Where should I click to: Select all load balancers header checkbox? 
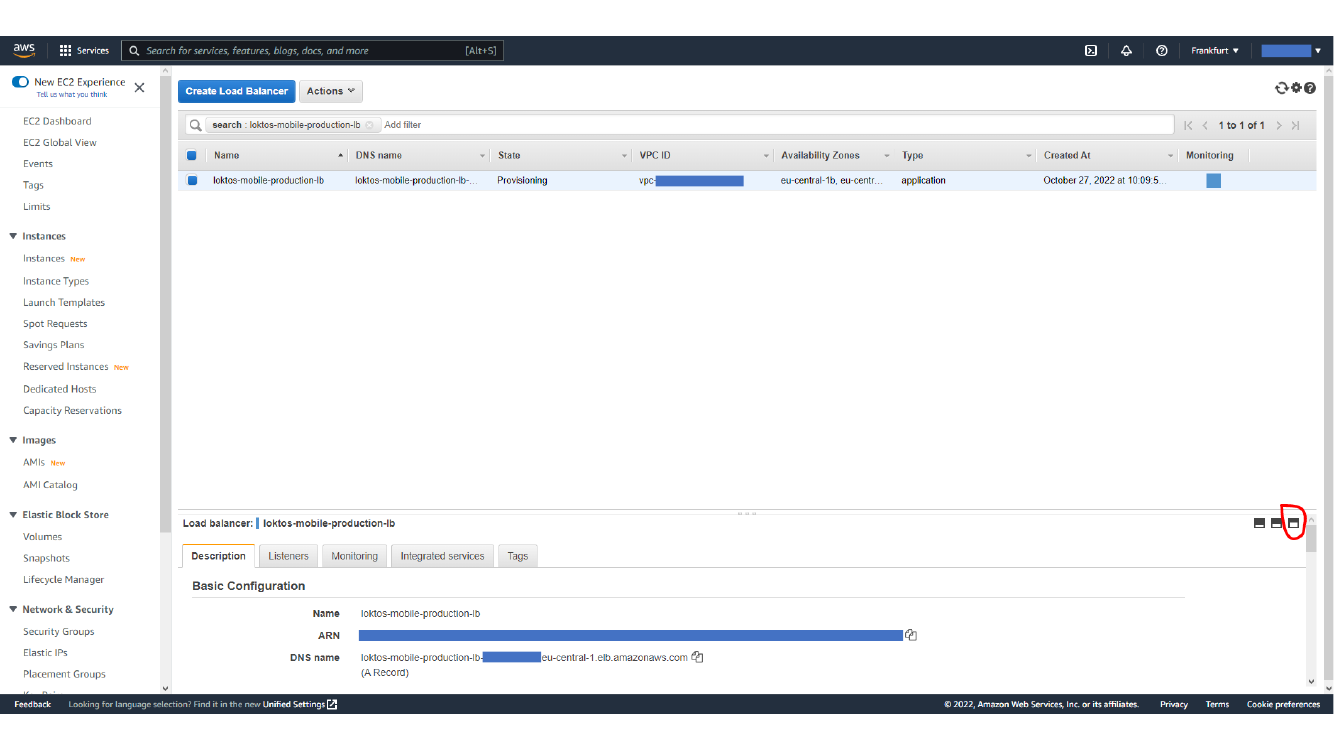click(192, 155)
